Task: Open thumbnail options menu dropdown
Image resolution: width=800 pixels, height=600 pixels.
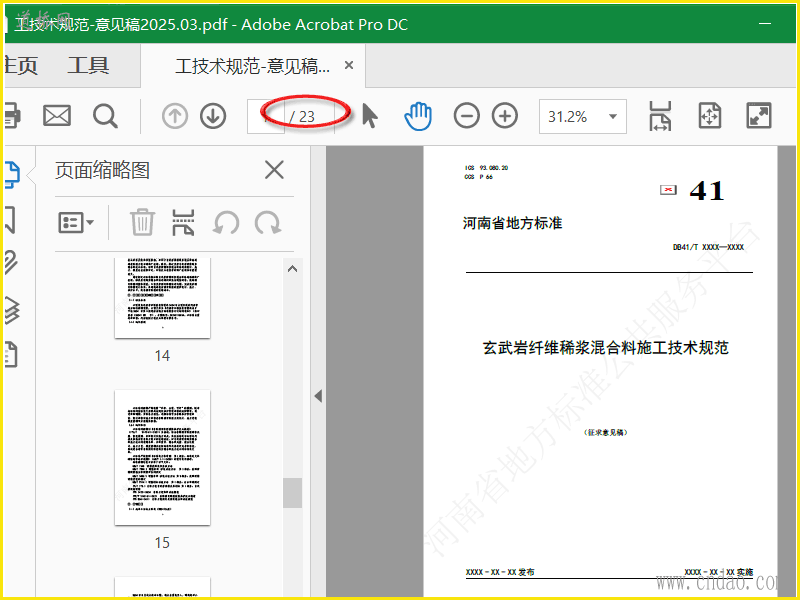Action: pos(76,223)
